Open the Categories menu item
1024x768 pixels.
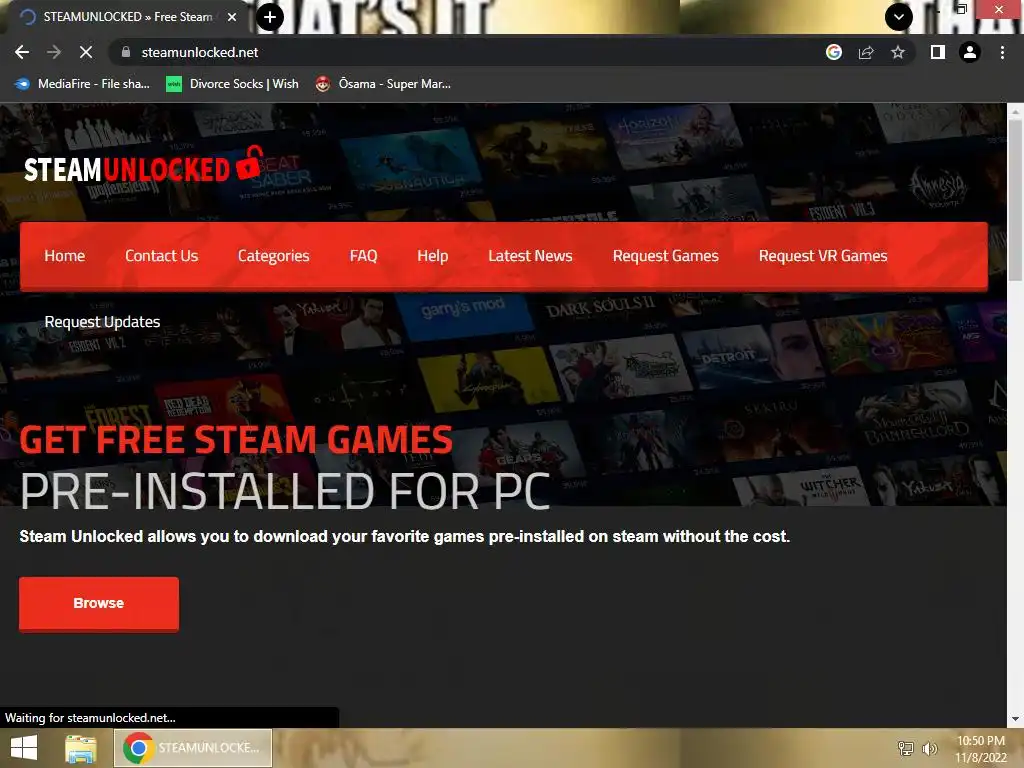click(274, 256)
